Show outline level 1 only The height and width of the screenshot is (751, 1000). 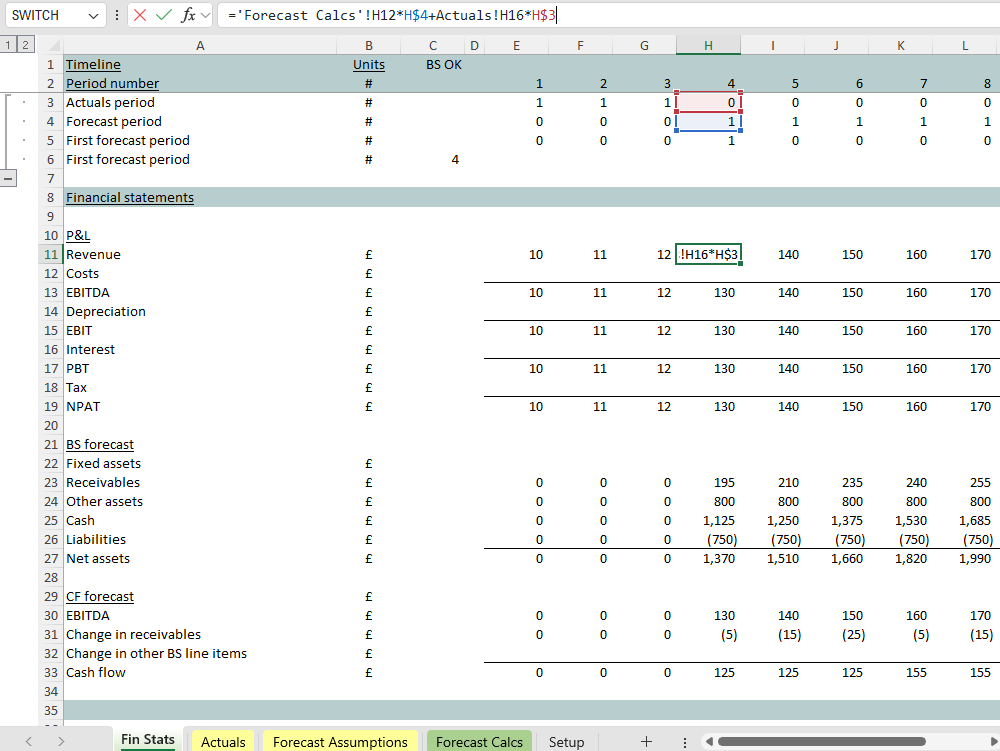tap(8, 45)
